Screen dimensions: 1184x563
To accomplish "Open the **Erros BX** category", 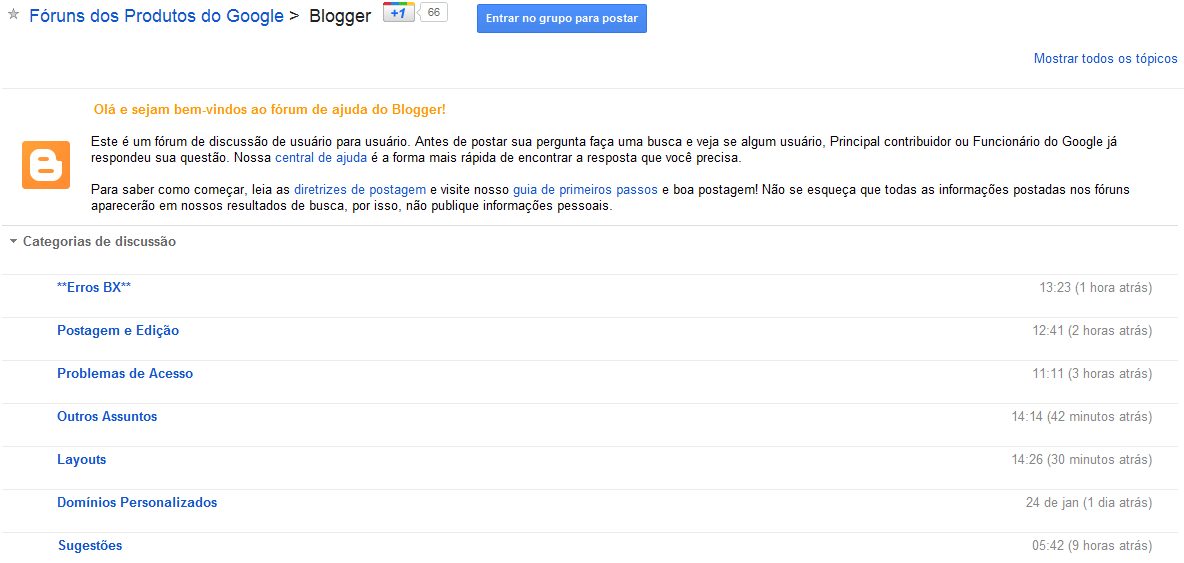I will coord(94,288).
